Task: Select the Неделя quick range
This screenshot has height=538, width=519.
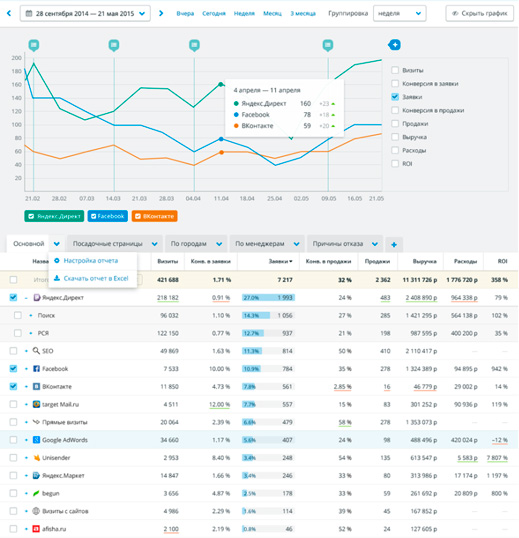Action: coord(244,13)
